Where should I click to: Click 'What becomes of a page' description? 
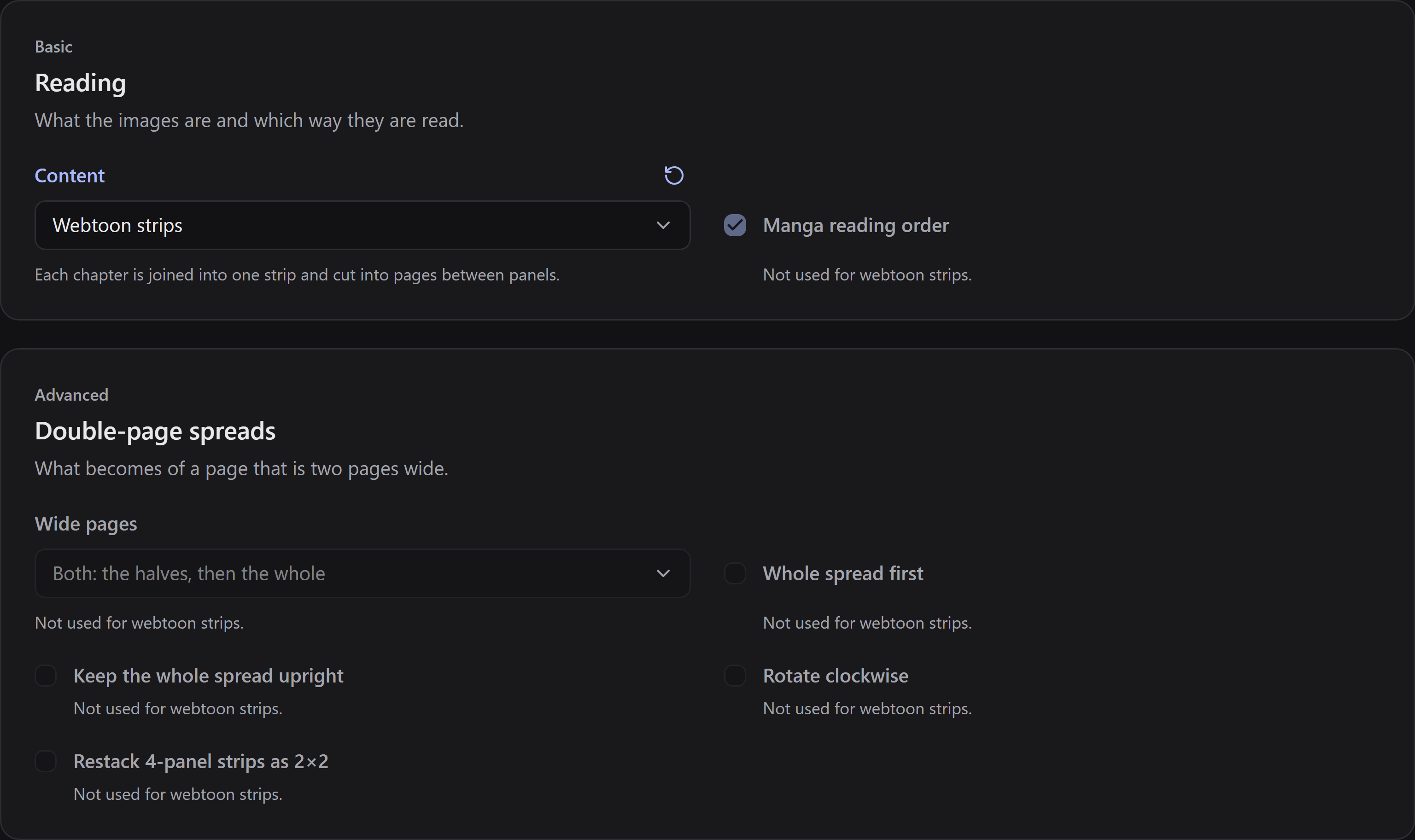[x=242, y=469]
